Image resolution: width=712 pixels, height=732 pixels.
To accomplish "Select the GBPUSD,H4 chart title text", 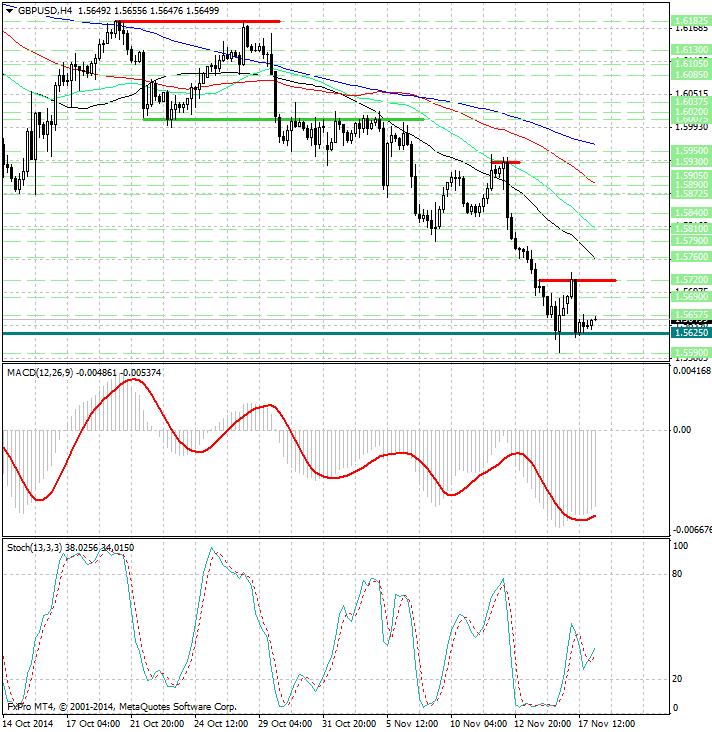I will tap(45, 10).
